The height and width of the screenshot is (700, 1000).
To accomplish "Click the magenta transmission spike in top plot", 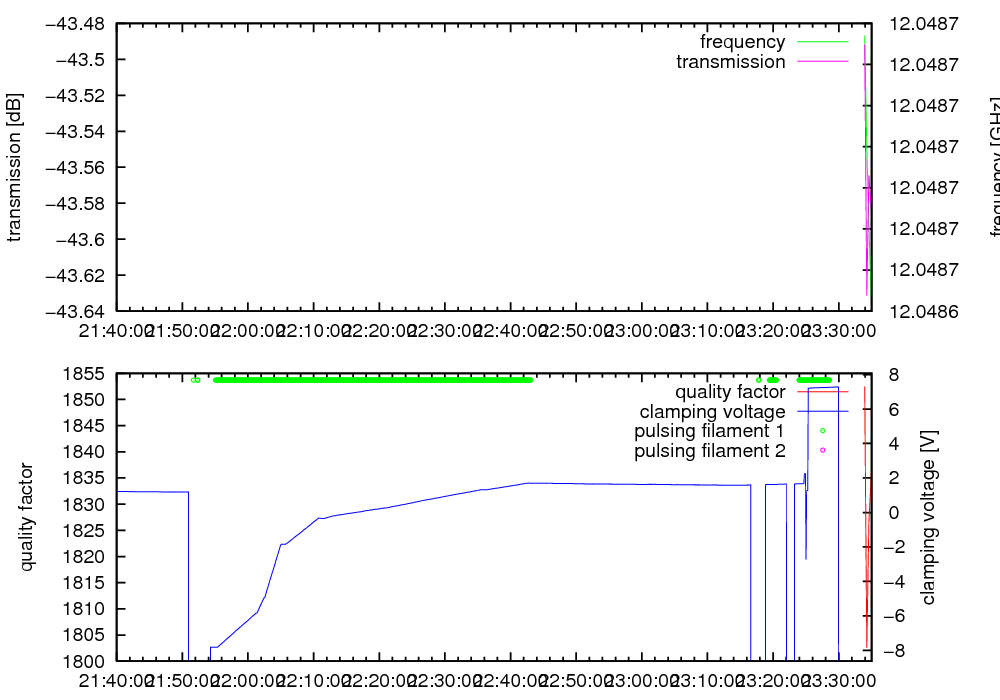I will coord(866,200).
